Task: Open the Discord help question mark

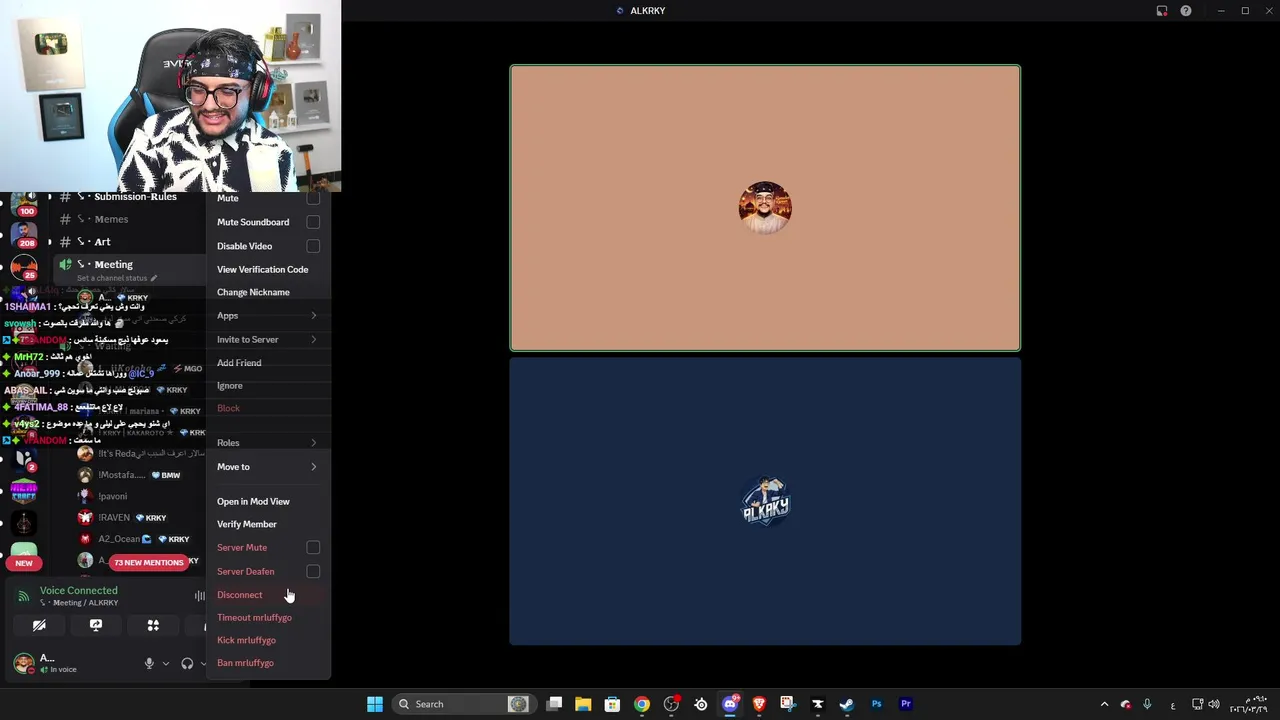Action: click(x=1186, y=11)
